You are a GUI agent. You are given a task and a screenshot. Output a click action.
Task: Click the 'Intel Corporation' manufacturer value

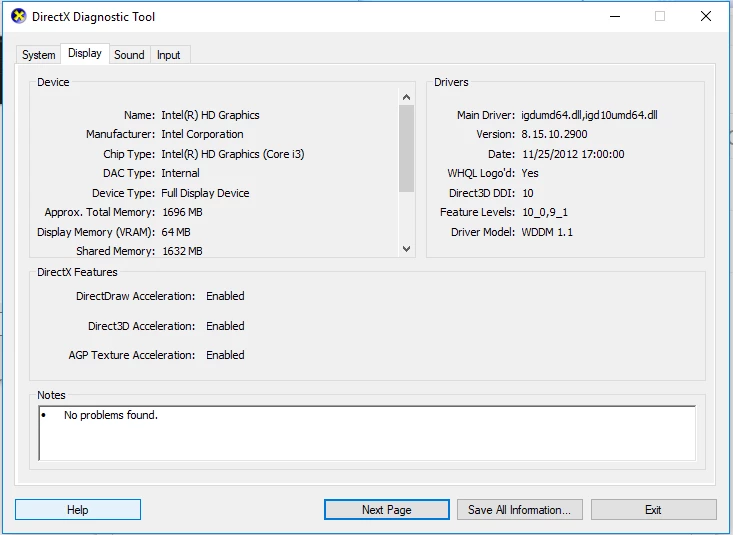[202, 134]
